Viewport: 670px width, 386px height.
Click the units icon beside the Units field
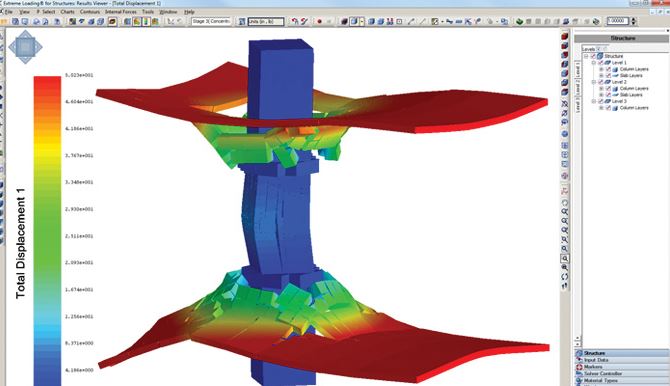click(x=242, y=21)
